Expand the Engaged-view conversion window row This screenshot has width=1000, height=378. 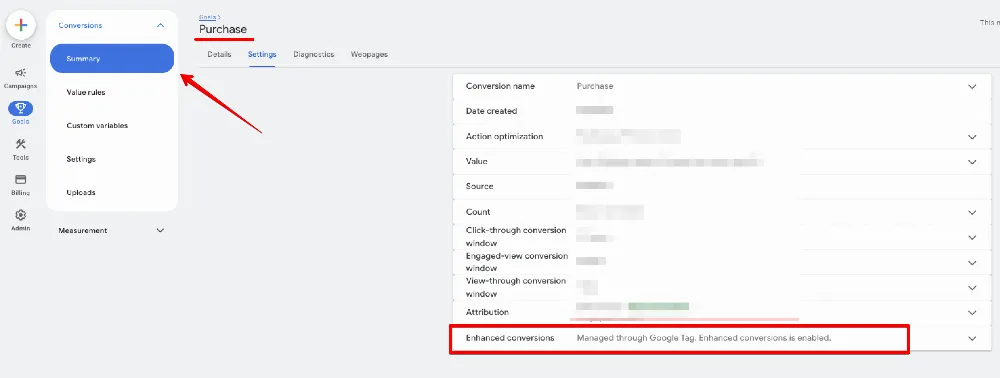[972, 263]
